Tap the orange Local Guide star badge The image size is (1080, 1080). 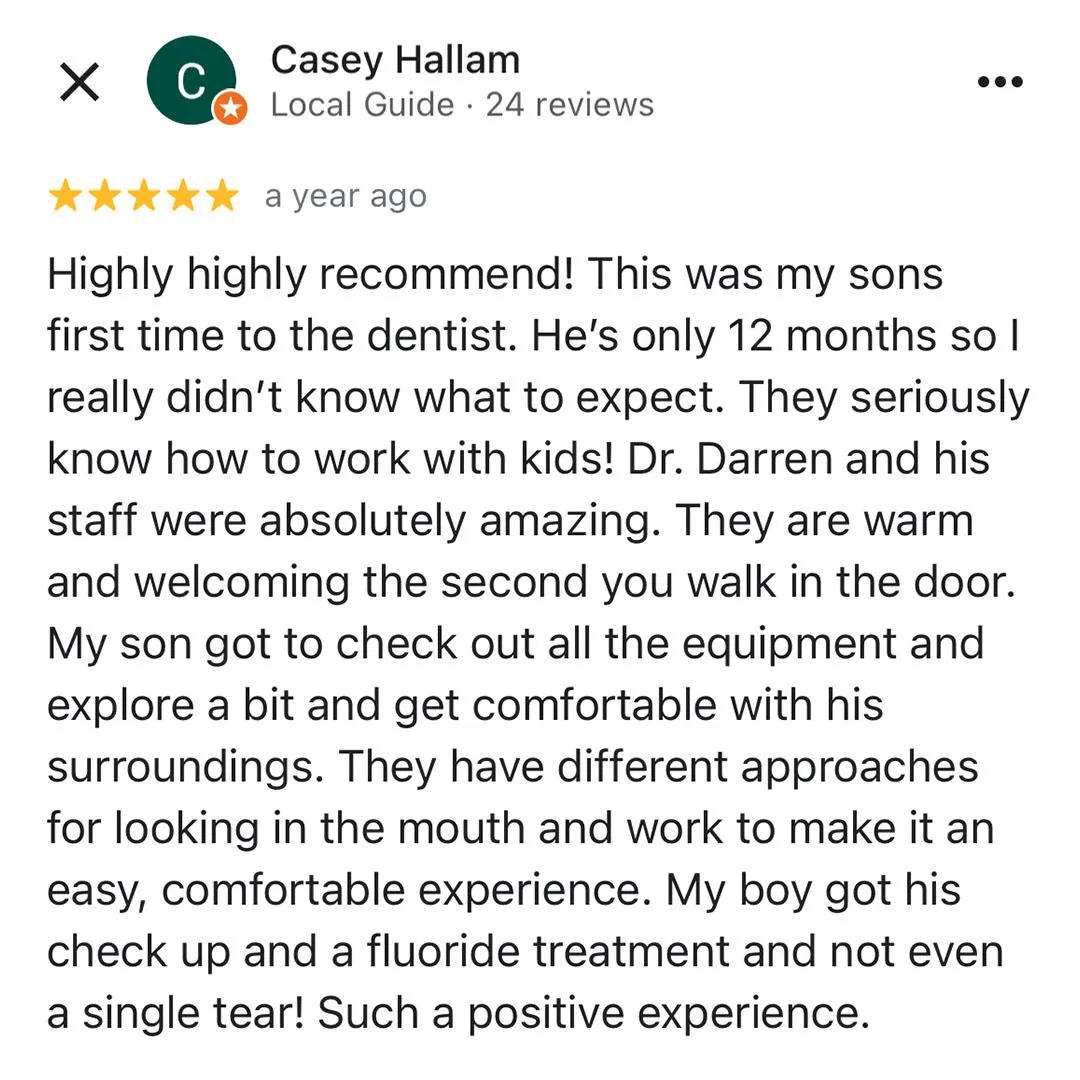click(230, 108)
